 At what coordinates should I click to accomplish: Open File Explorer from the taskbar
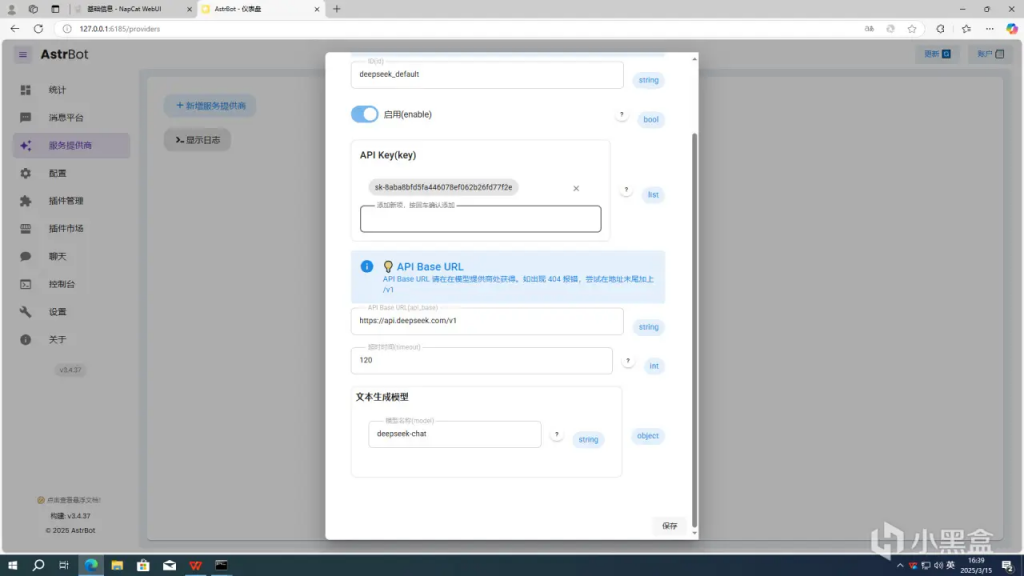(117, 566)
